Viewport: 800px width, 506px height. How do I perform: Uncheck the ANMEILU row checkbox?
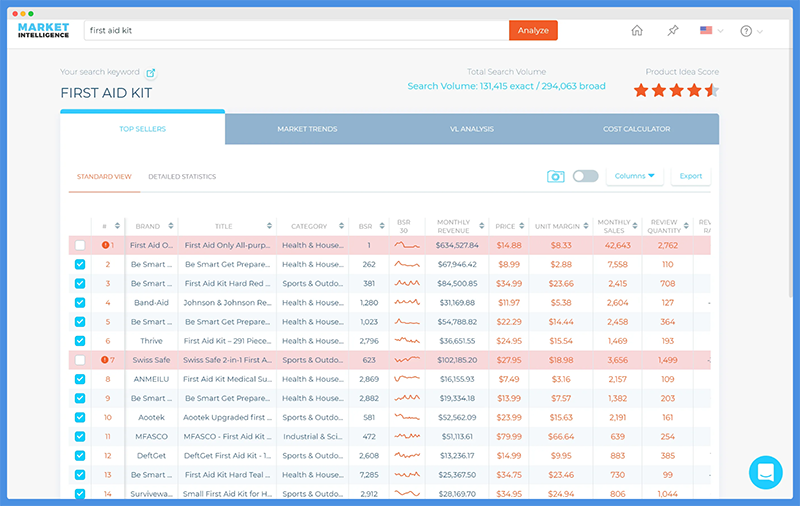80,379
